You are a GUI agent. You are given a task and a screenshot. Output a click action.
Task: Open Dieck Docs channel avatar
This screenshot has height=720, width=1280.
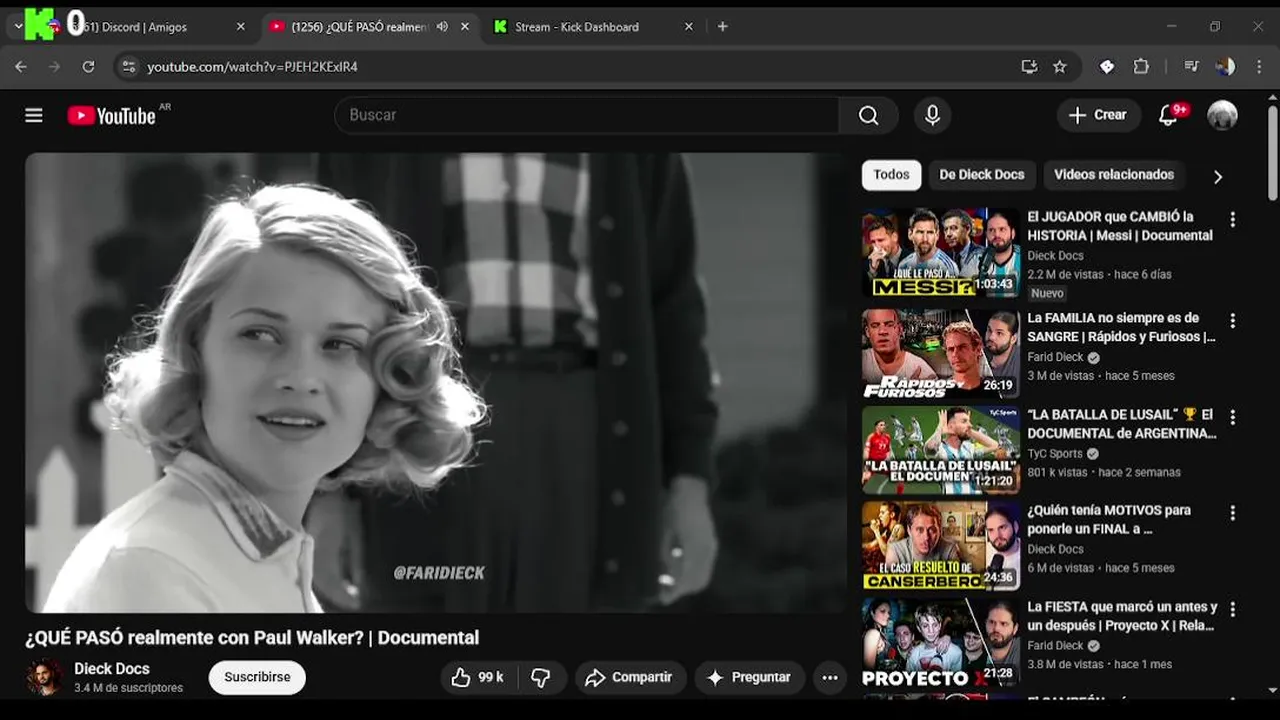click(44, 677)
